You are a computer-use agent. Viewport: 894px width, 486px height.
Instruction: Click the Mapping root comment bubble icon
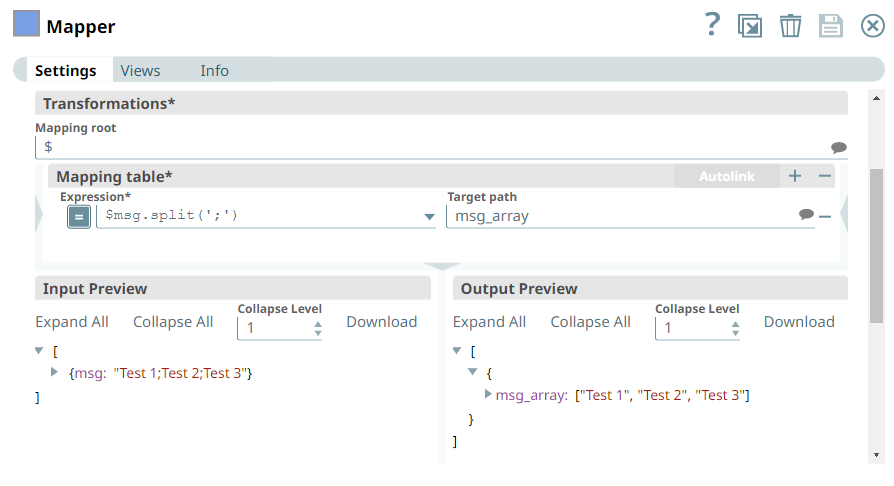point(839,147)
